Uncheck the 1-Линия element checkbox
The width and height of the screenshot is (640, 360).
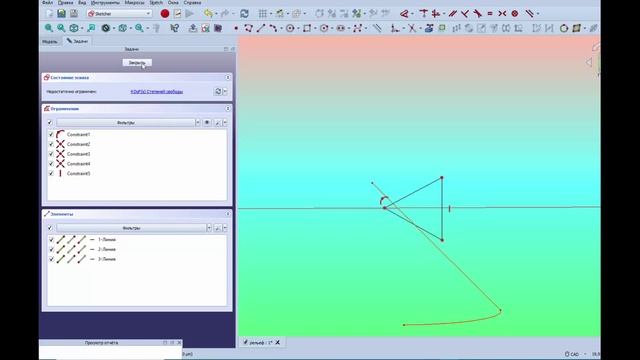click(51, 240)
